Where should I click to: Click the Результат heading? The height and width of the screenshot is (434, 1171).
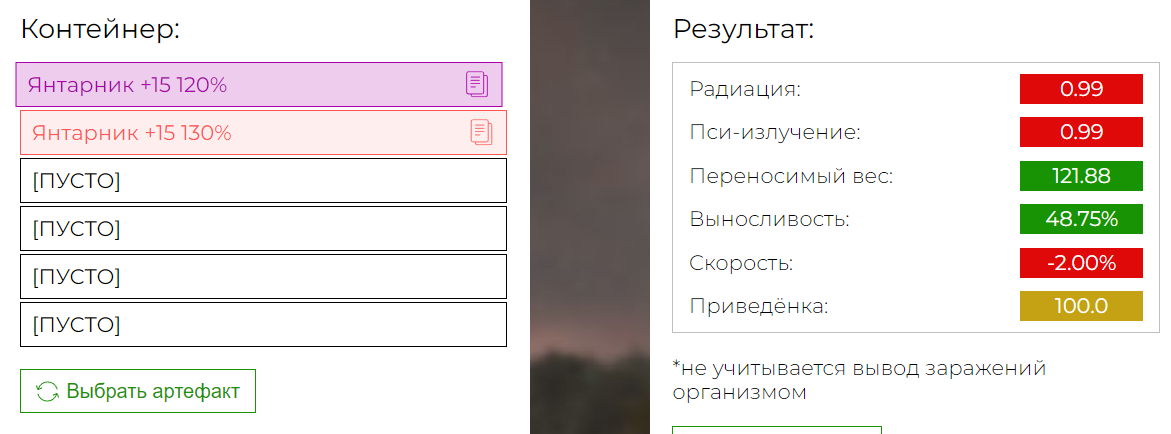coord(743,30)
